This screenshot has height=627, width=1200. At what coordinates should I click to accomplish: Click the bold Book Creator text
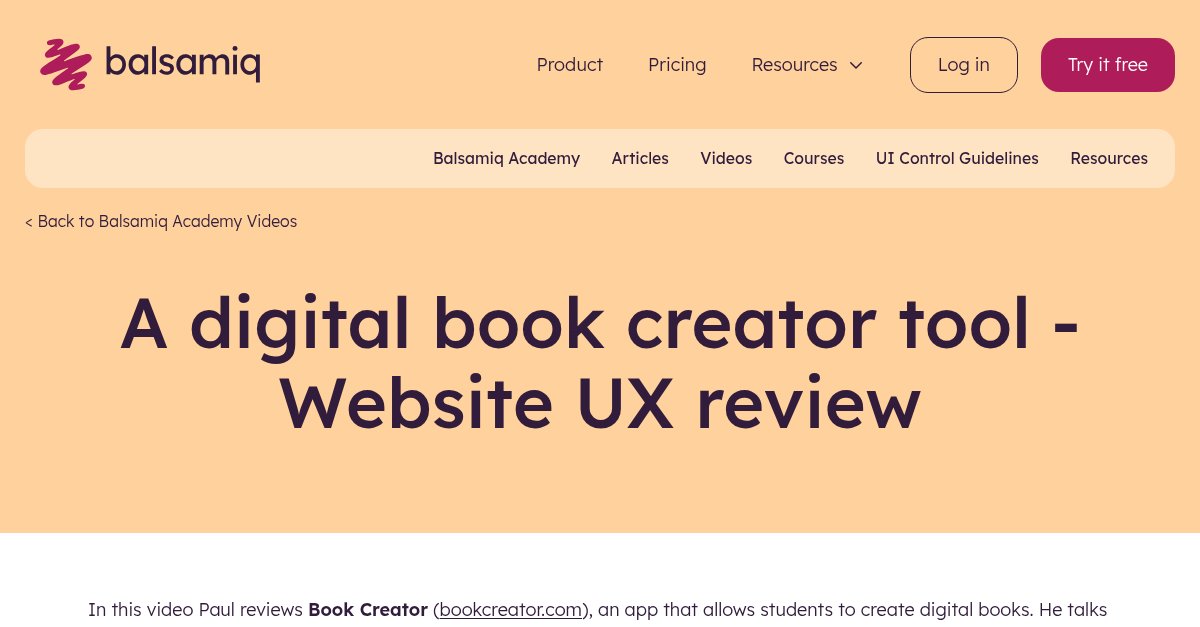pos(368,609)
